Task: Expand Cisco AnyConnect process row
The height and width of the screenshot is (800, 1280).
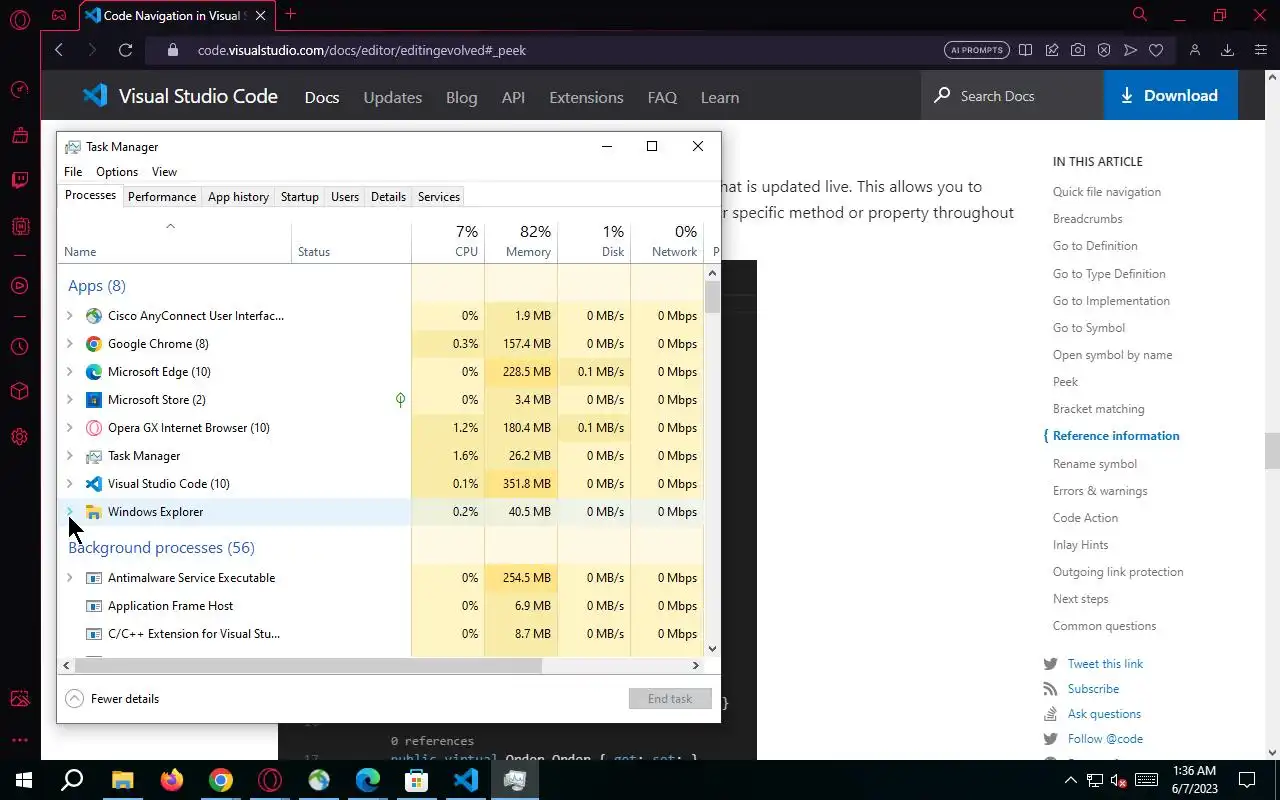Action: click(69, 315)
